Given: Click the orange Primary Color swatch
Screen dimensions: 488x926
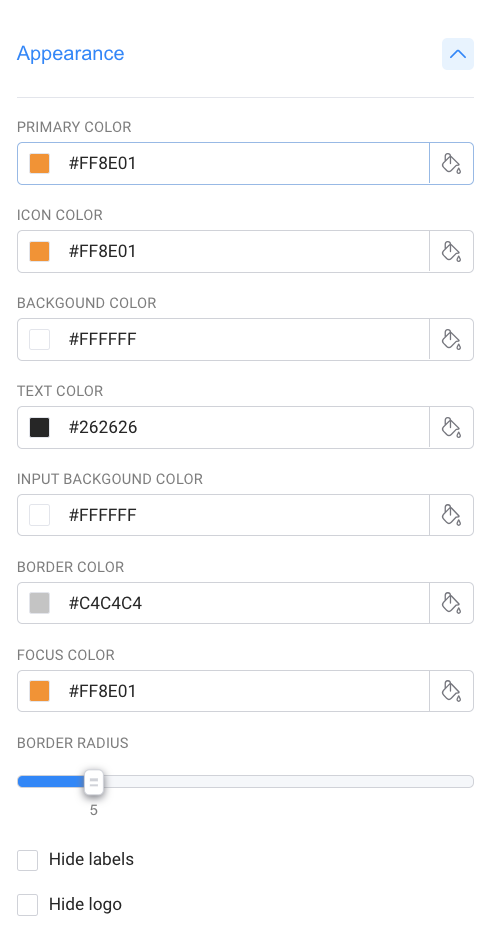Looking at the screenshot, I should point(40,164).
